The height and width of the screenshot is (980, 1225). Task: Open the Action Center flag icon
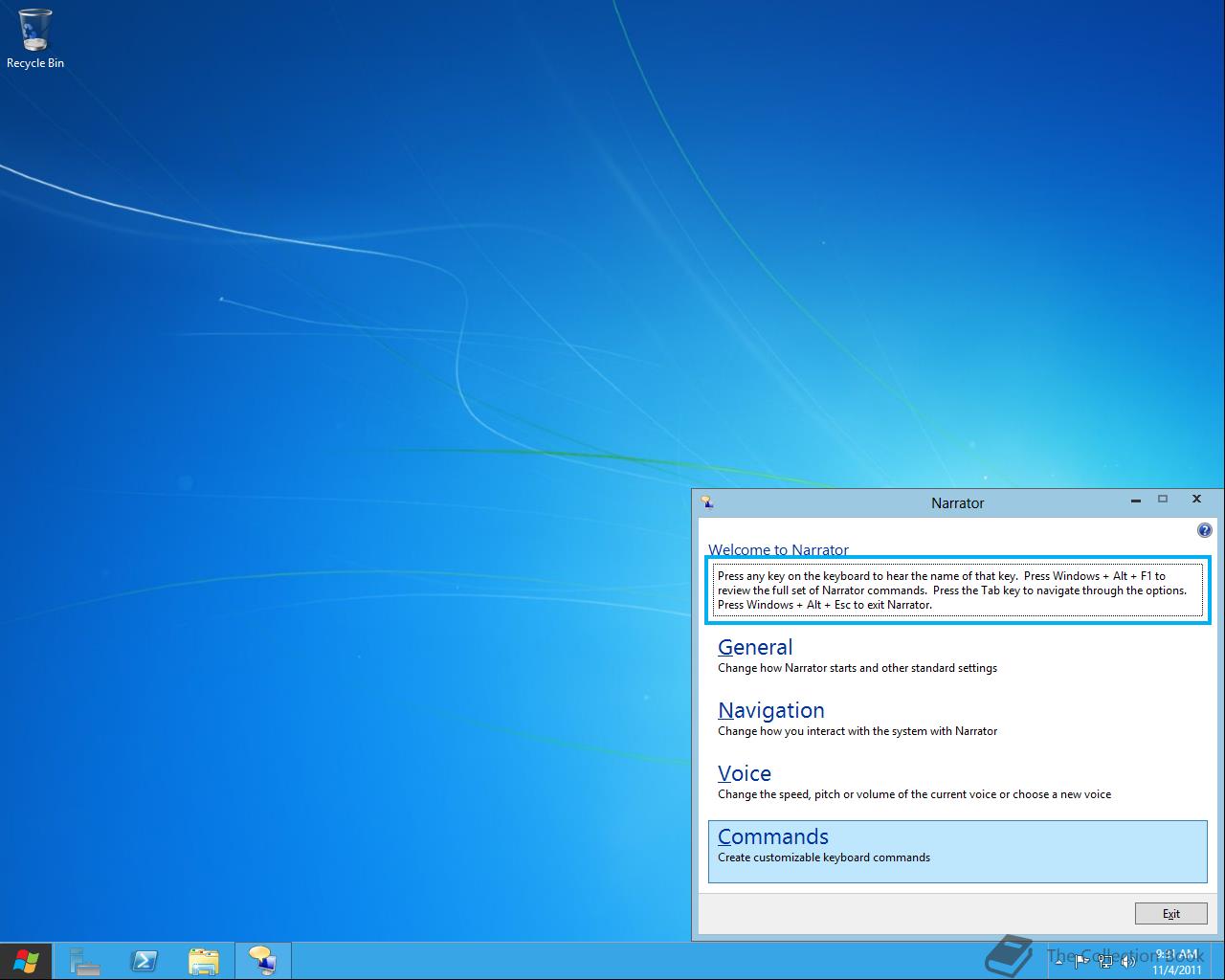[x=1081, y=960]
